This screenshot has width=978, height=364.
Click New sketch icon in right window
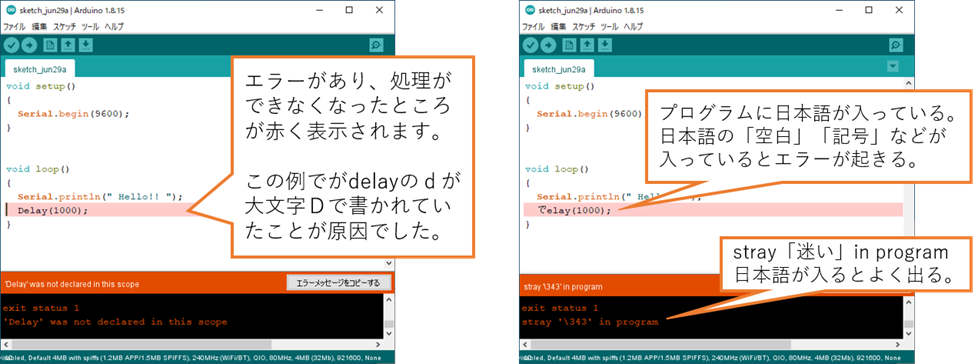pos(569,45)
